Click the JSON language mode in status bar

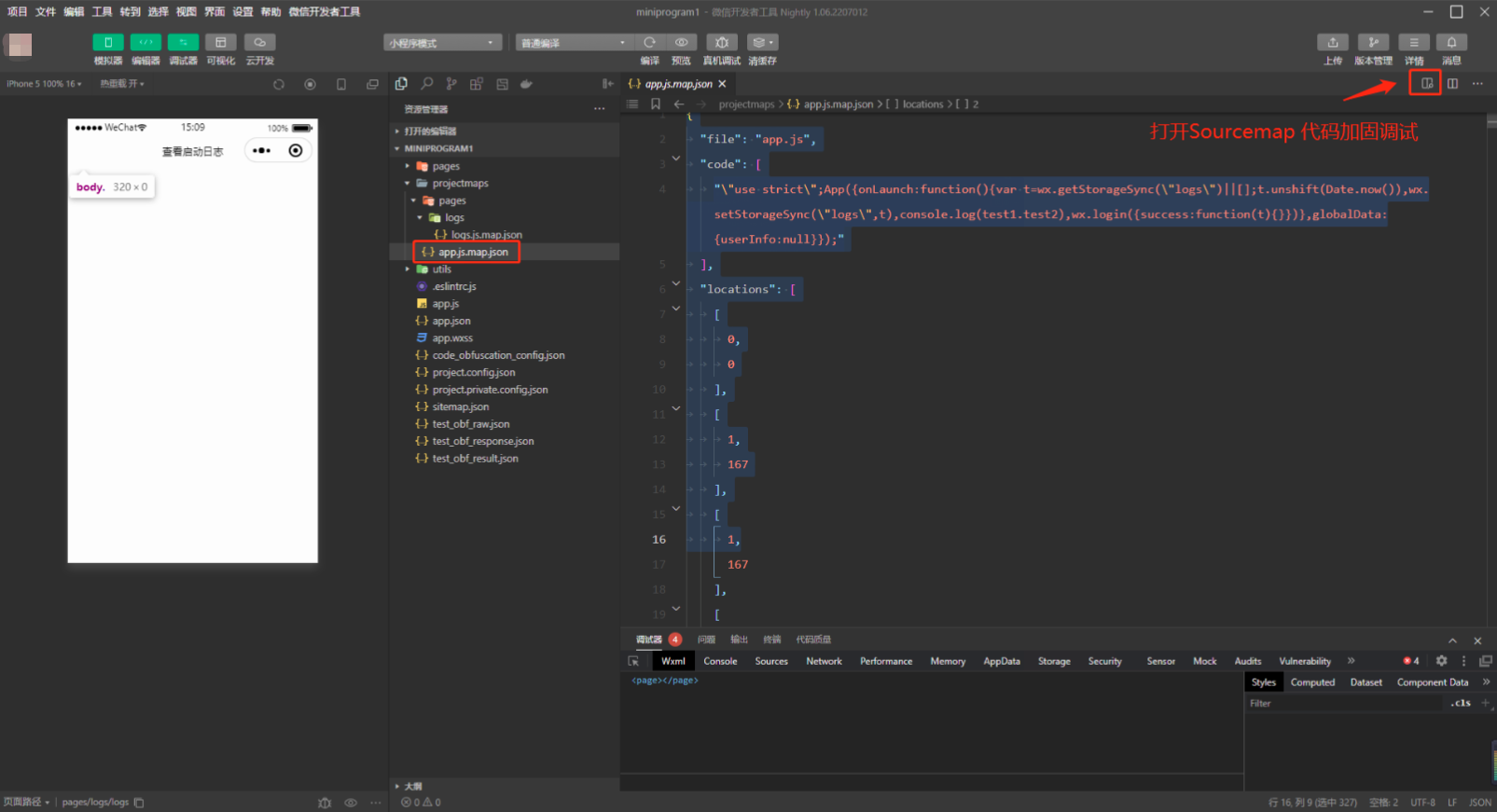click(1479, 803)
